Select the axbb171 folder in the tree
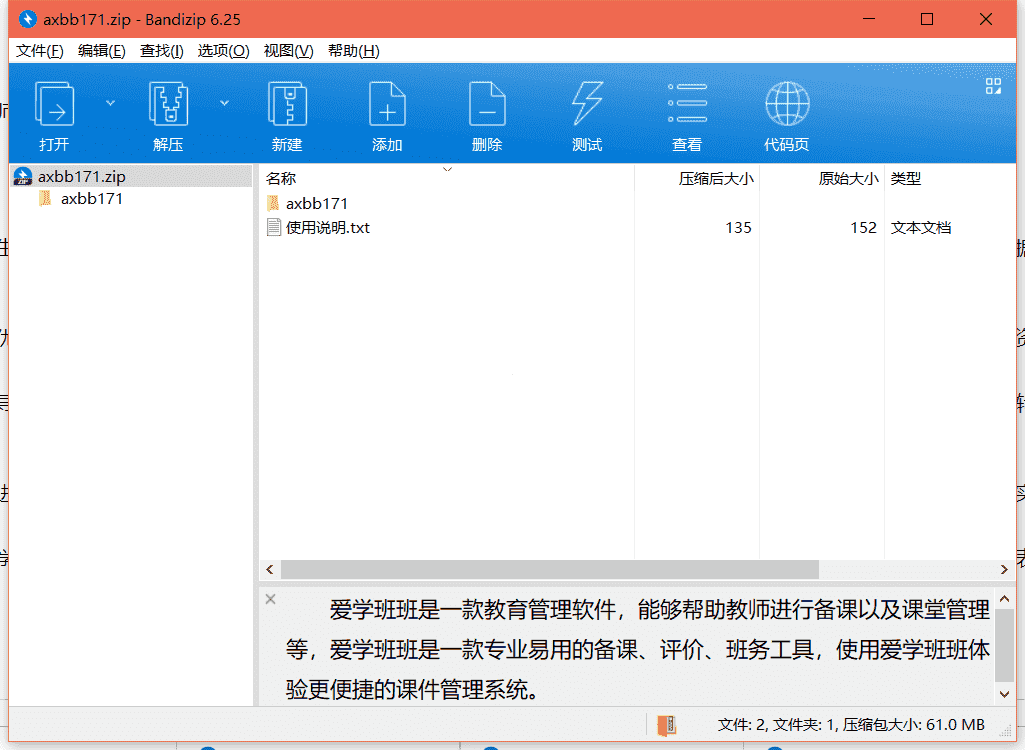This screenshot has height=750, width=1025. tap(92, 199)
